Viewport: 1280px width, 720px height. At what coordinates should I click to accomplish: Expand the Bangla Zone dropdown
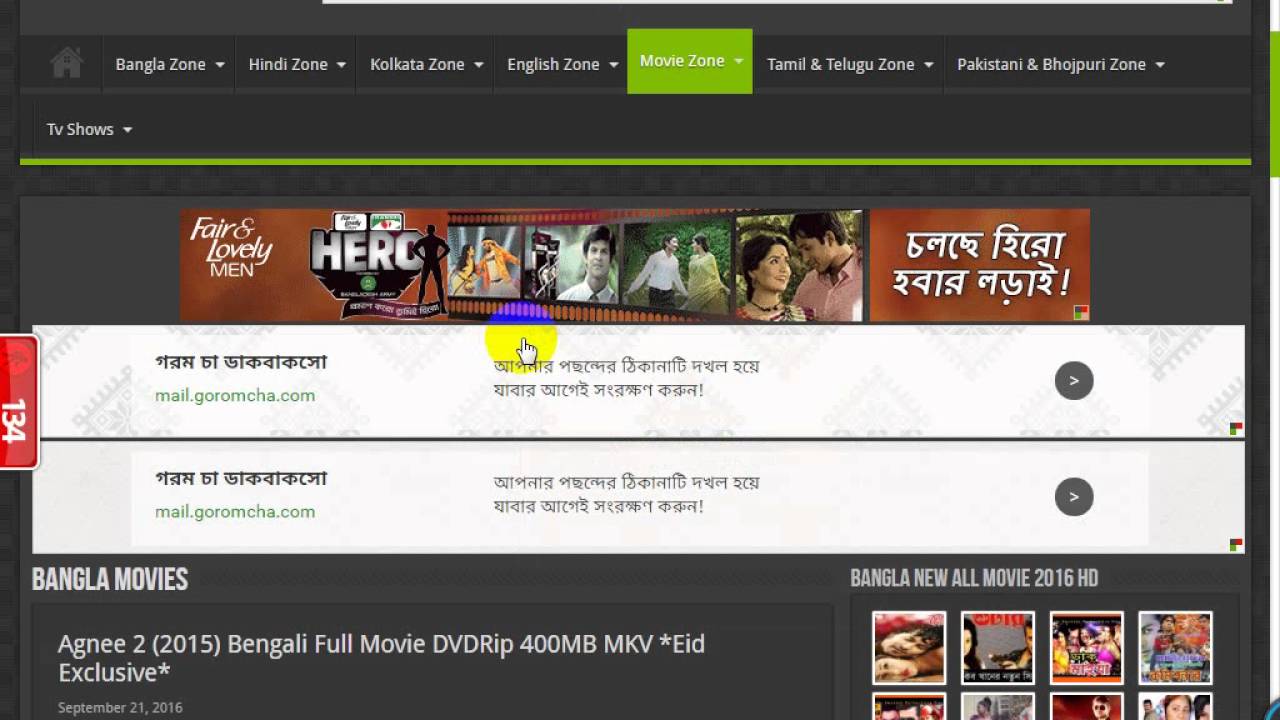169,64
